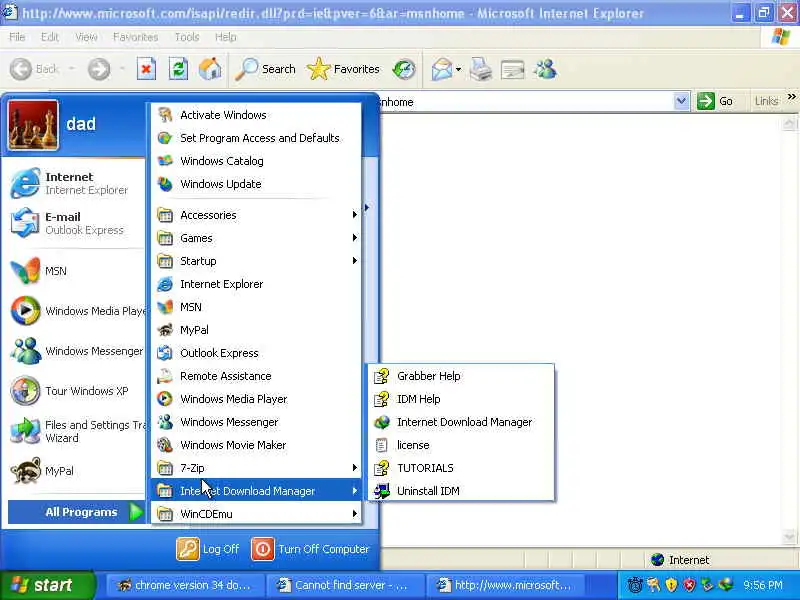
Task: Expand the address bar dropdown
Action: 681,101
